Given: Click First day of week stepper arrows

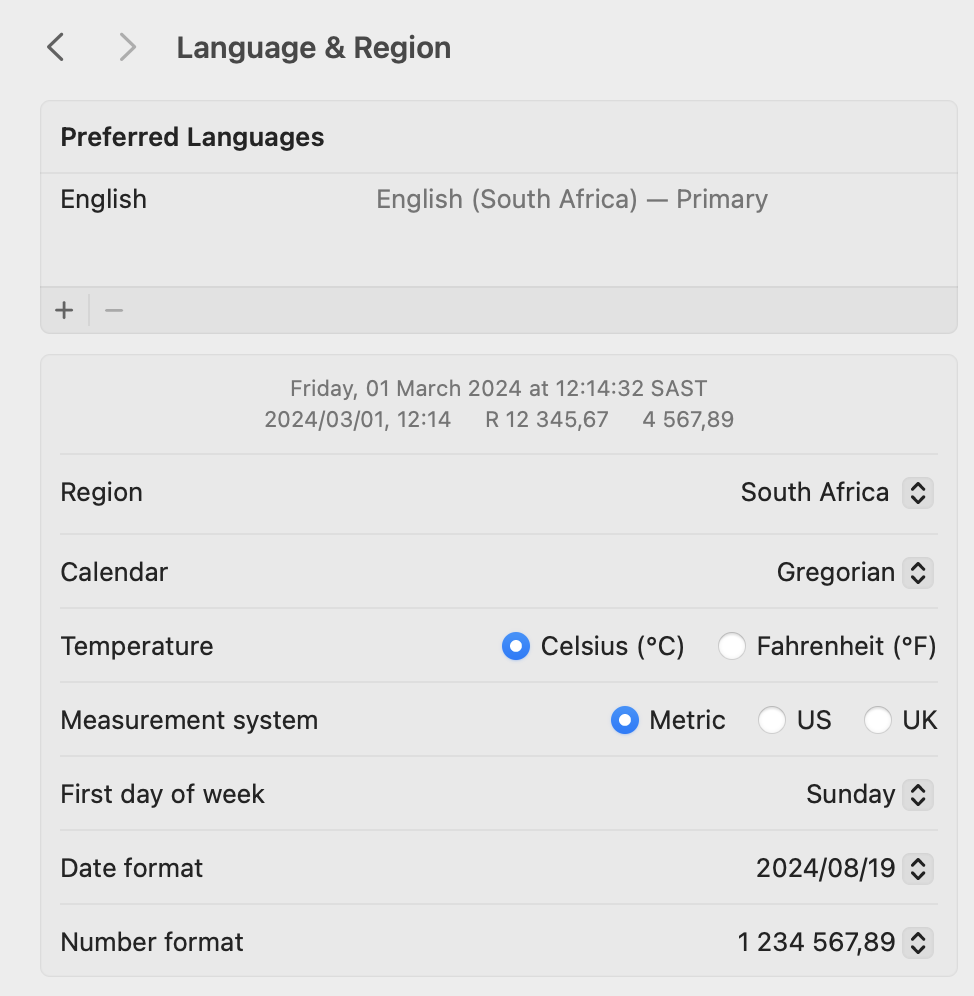Looking at the screenshot, I should [x=917, y=795].
